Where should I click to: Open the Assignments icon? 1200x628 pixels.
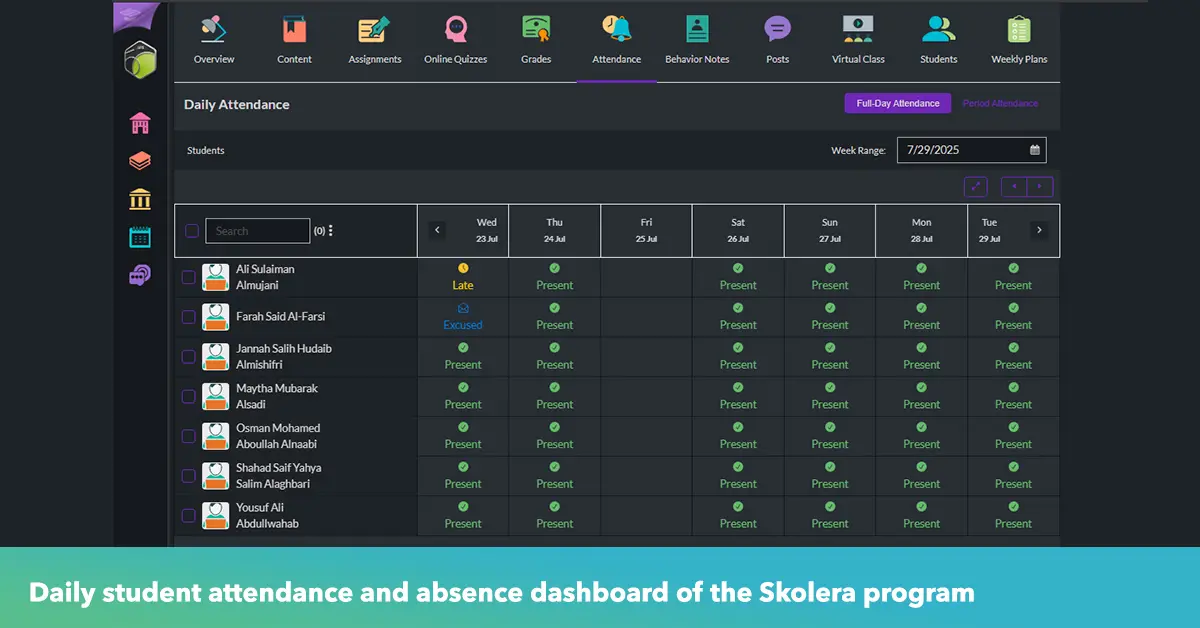[374, 31]
